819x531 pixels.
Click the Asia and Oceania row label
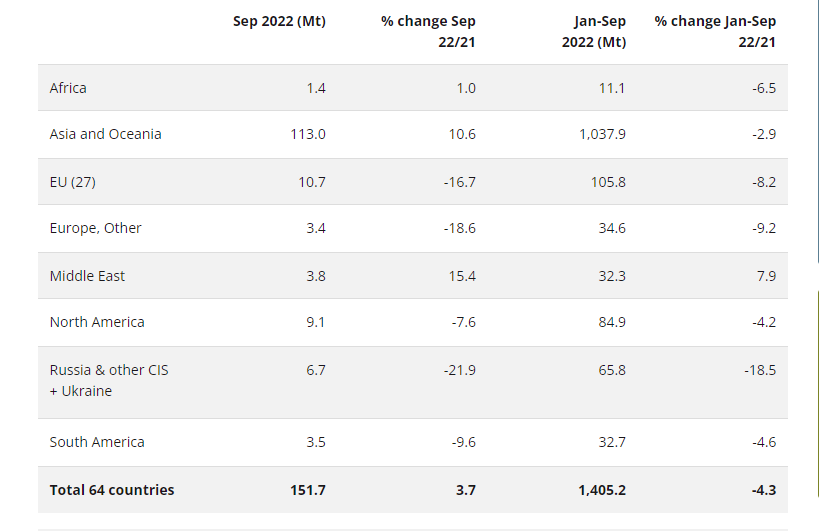pos(105,134)
